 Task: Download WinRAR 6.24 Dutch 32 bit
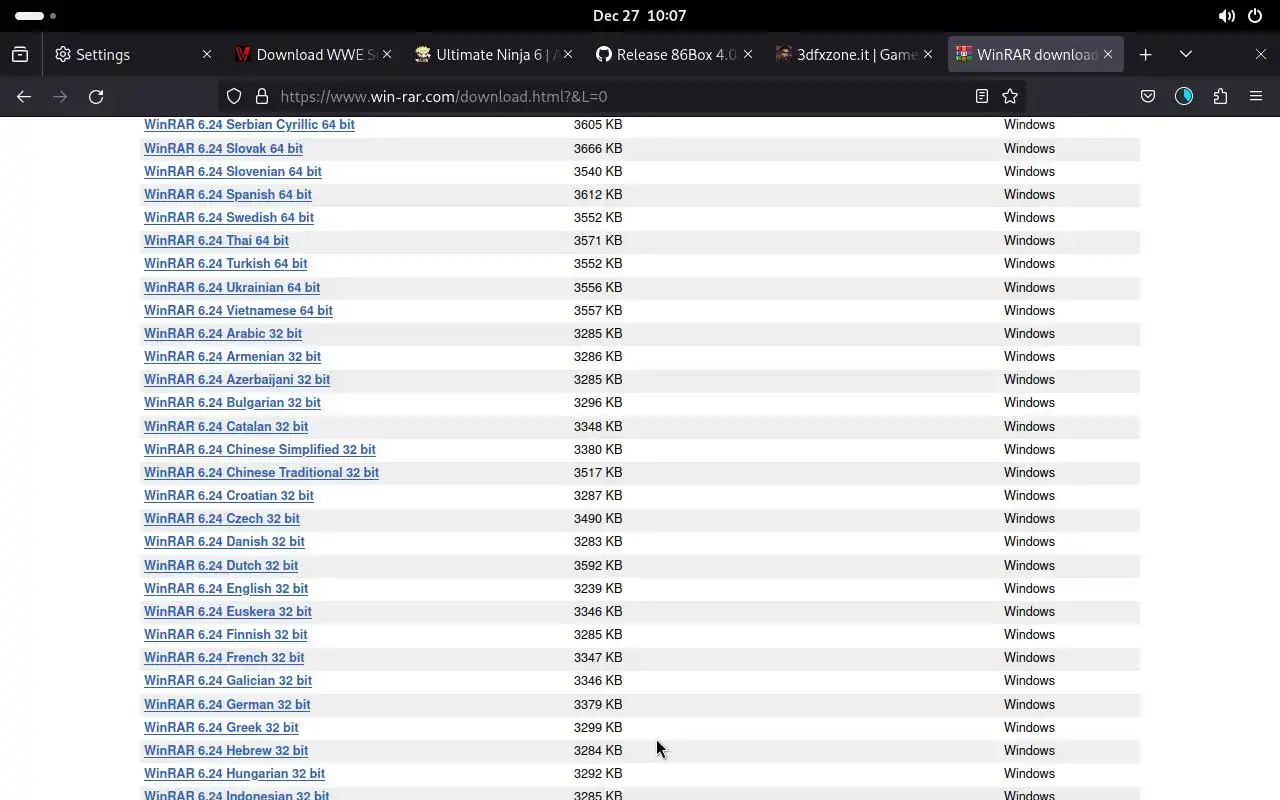tap(221, 565)
